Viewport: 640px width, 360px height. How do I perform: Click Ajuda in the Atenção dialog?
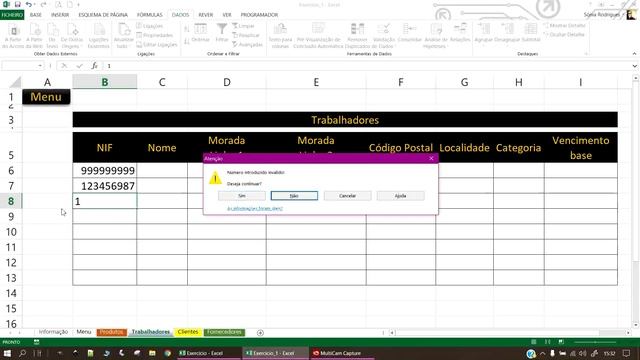coord(400,196)
